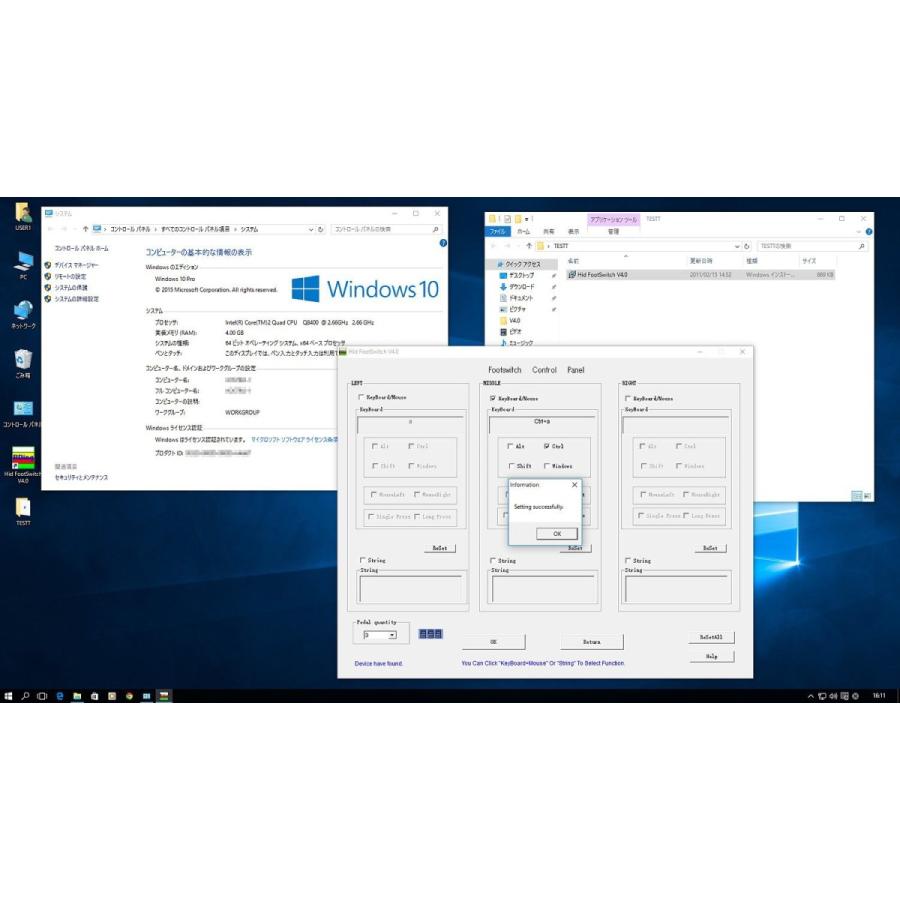Click the Windows Start button
900x900 pixels.
coord(8,695)
